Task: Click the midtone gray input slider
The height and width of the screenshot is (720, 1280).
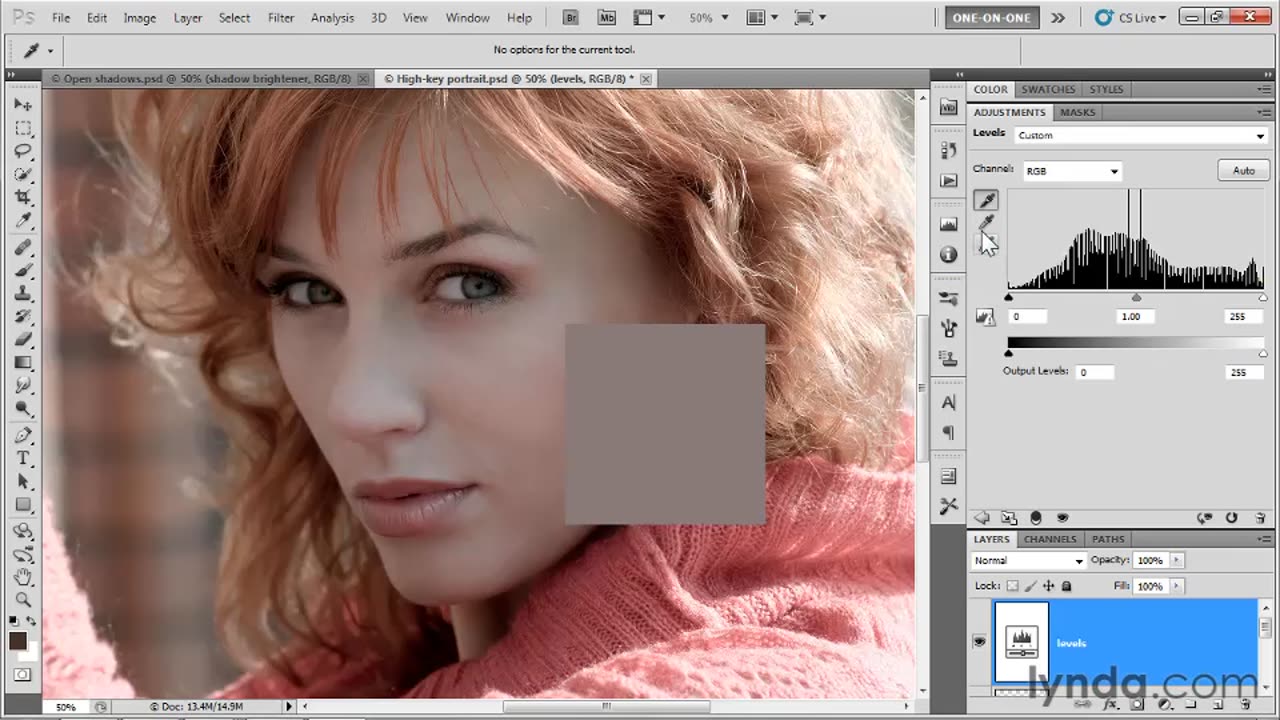Action: [1136, 298]
